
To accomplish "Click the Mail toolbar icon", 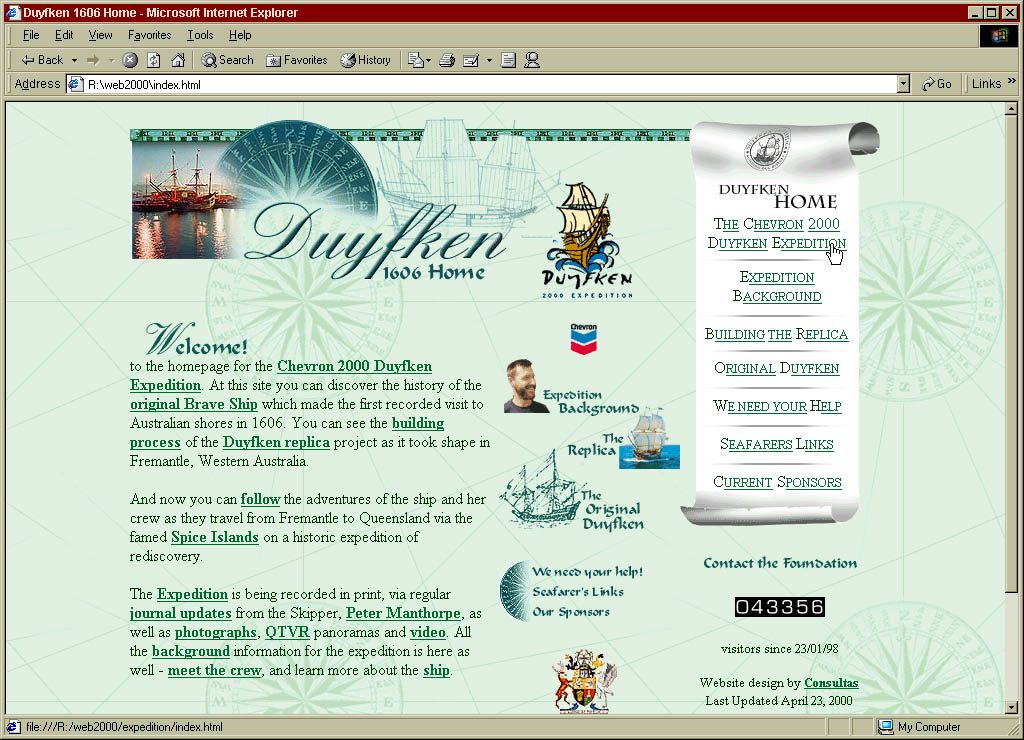I will tap(415, 60).
